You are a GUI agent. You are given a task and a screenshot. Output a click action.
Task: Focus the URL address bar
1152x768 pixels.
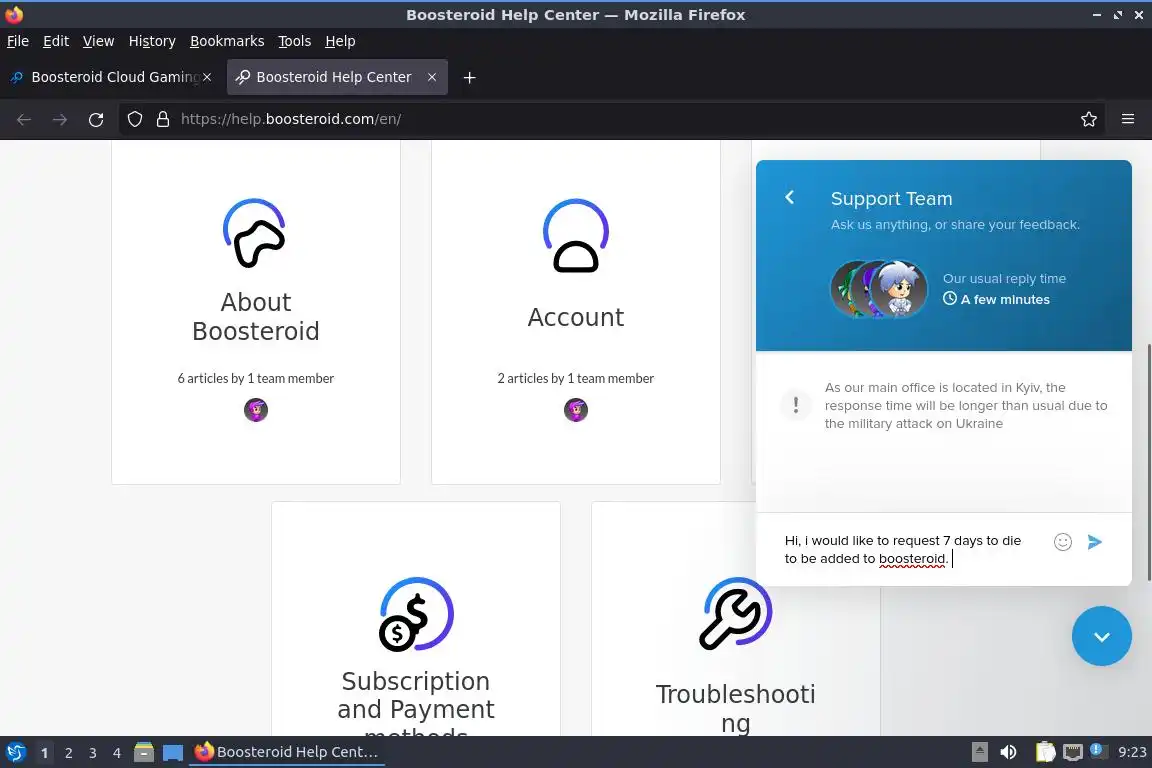610,119
